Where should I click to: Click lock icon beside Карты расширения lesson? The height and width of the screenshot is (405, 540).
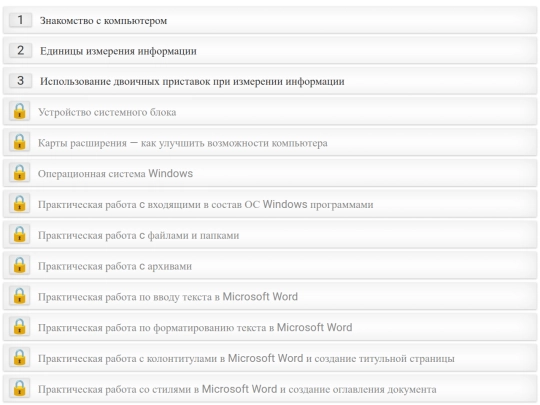point(20,142)
